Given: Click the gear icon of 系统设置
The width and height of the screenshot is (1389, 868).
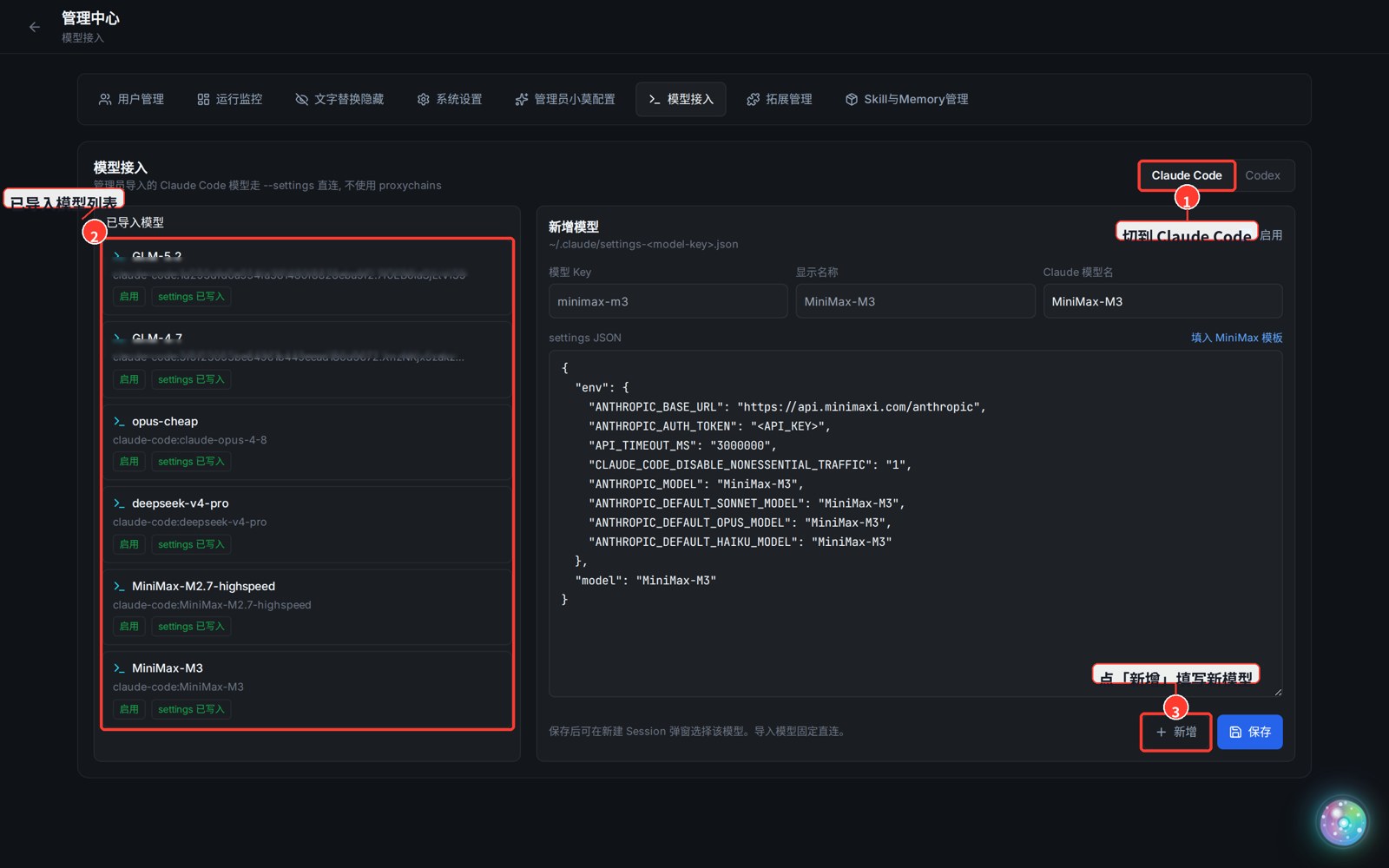Looking at the screenshot, I should coord(424,99).
